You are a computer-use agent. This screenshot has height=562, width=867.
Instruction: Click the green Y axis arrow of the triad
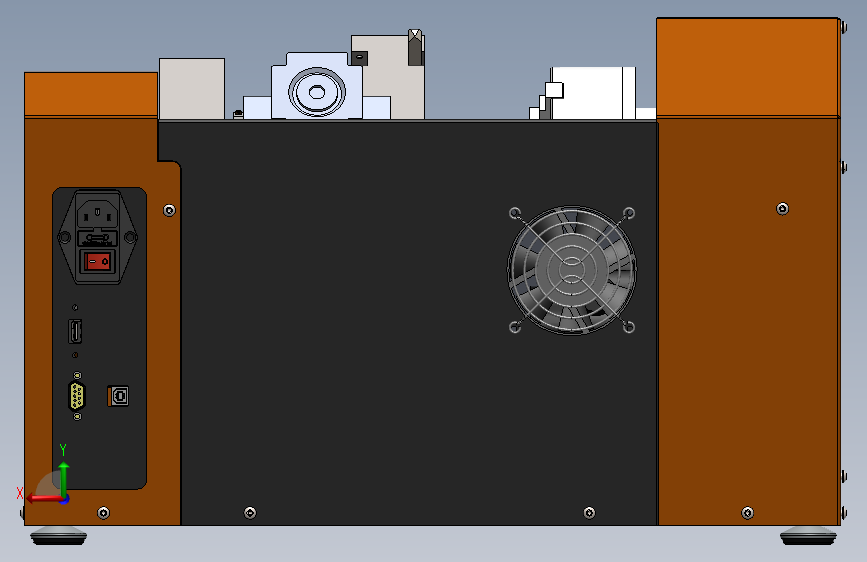point(64,477)
